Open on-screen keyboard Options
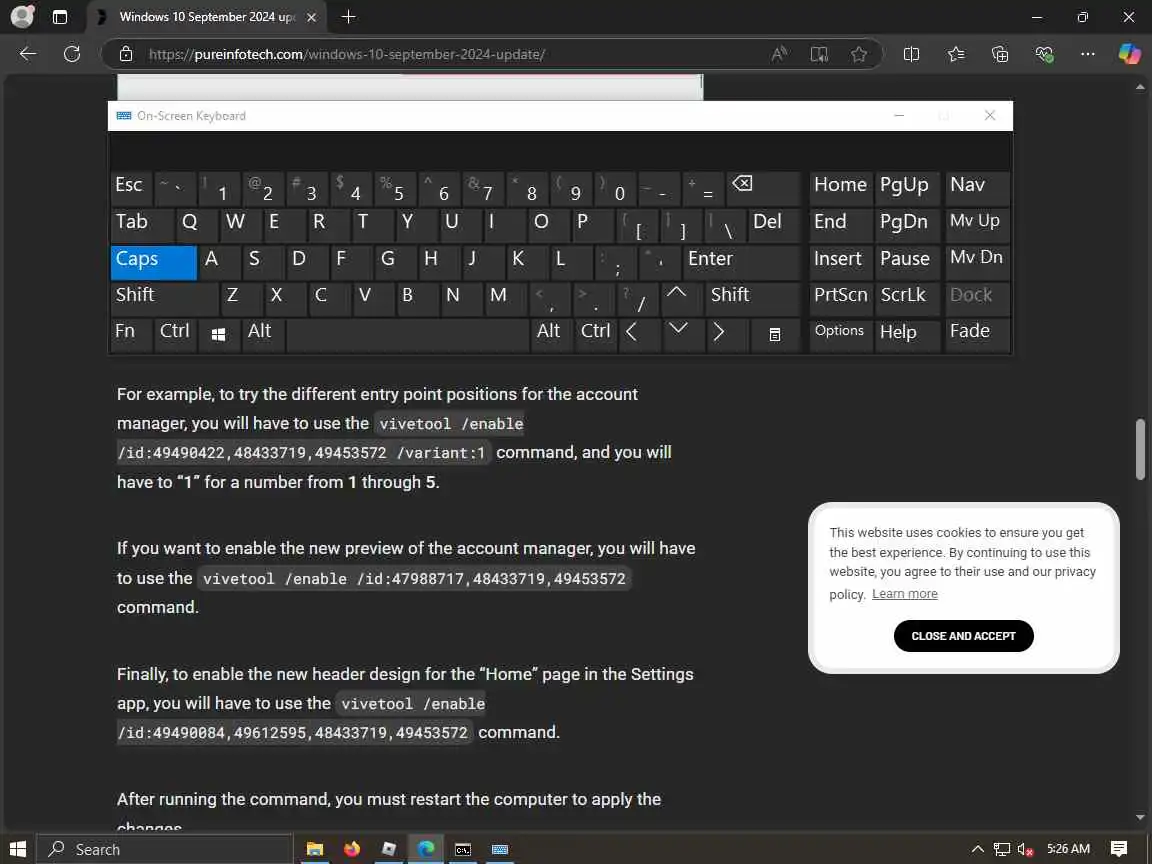This screenshot has width=1152, height=864. coord(840,334)
